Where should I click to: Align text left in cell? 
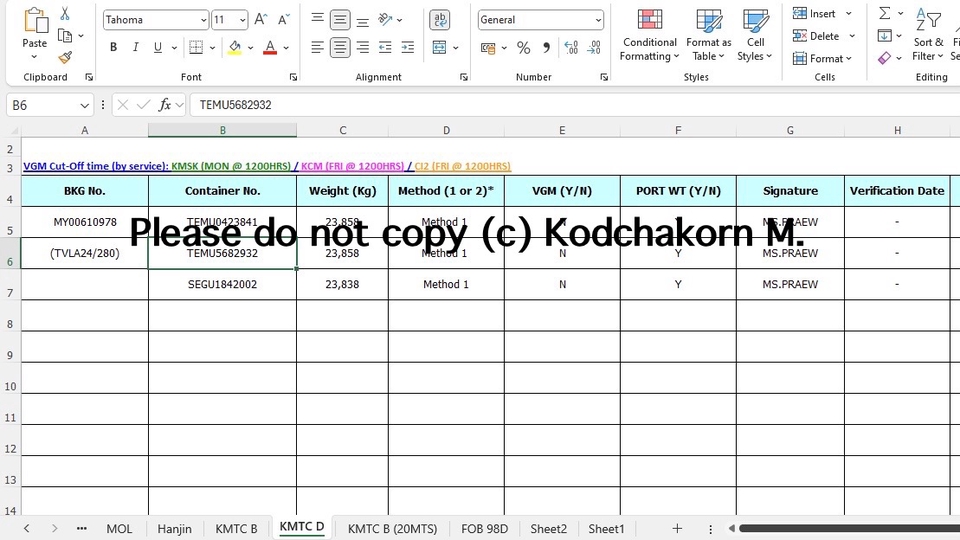pyautogui.click(x=317, y=47)
